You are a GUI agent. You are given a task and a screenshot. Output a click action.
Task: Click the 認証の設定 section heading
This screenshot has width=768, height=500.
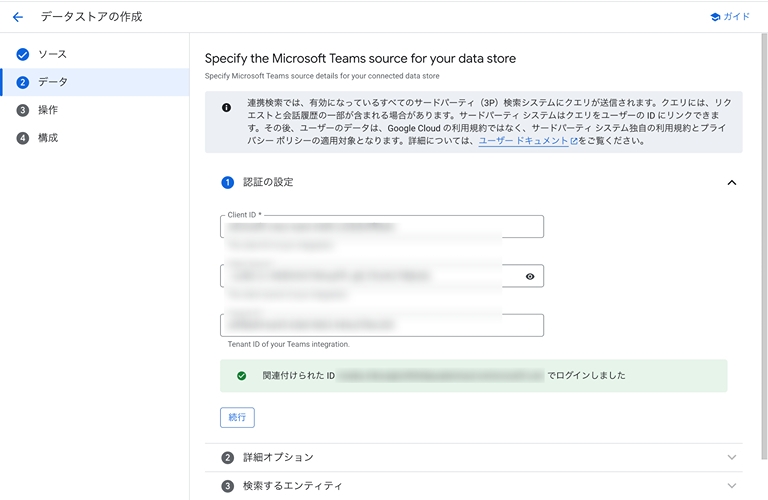tap(268, 182)
